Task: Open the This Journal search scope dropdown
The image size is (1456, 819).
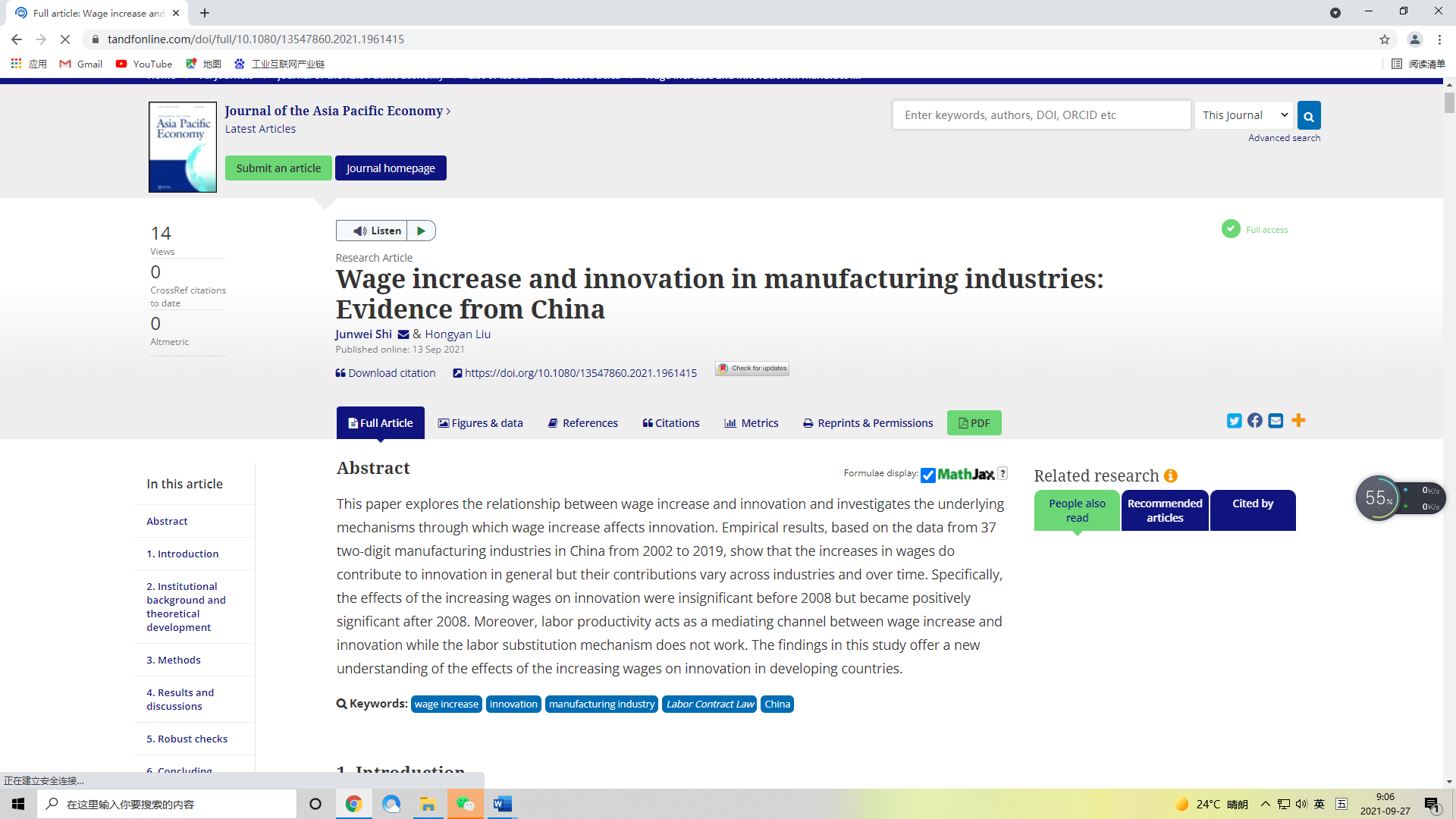Action: click(x=1244, y=115)
